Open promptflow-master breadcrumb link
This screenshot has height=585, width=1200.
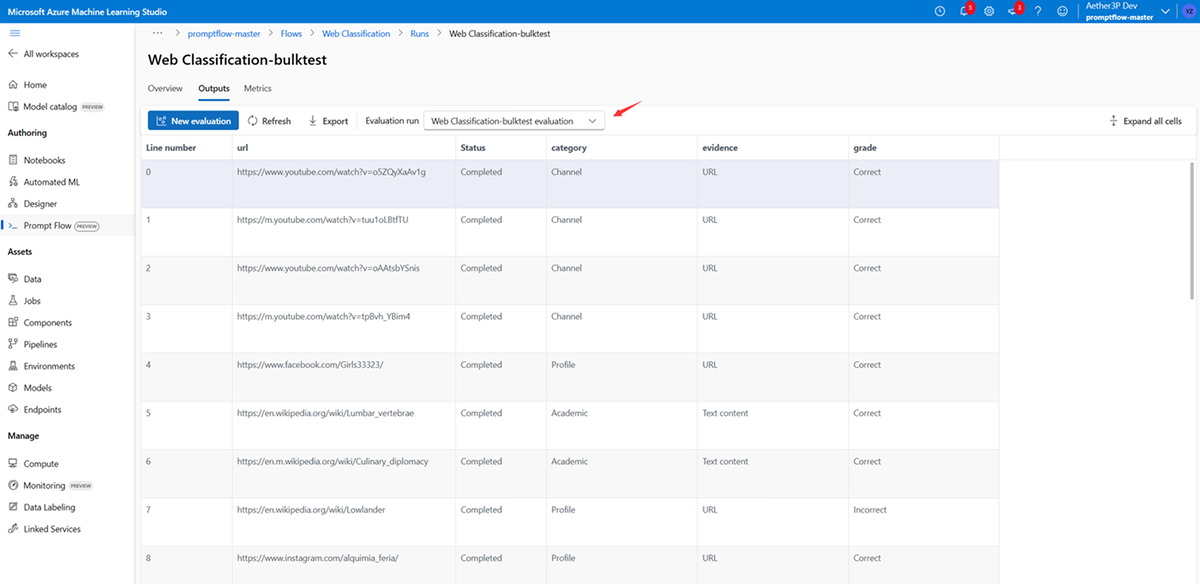point(224,34)
